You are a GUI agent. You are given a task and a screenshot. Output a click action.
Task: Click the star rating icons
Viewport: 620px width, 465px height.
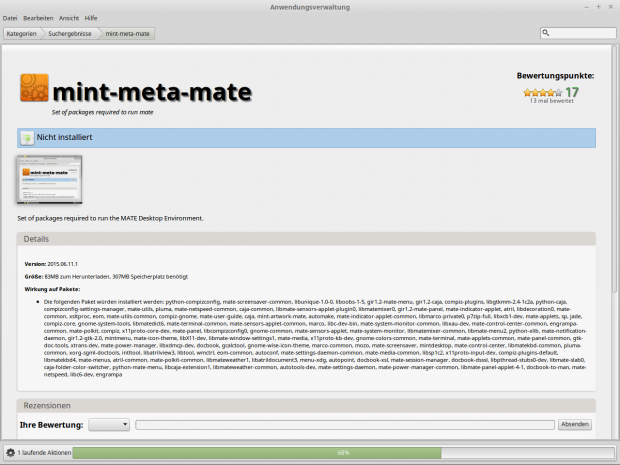(542, 93)
